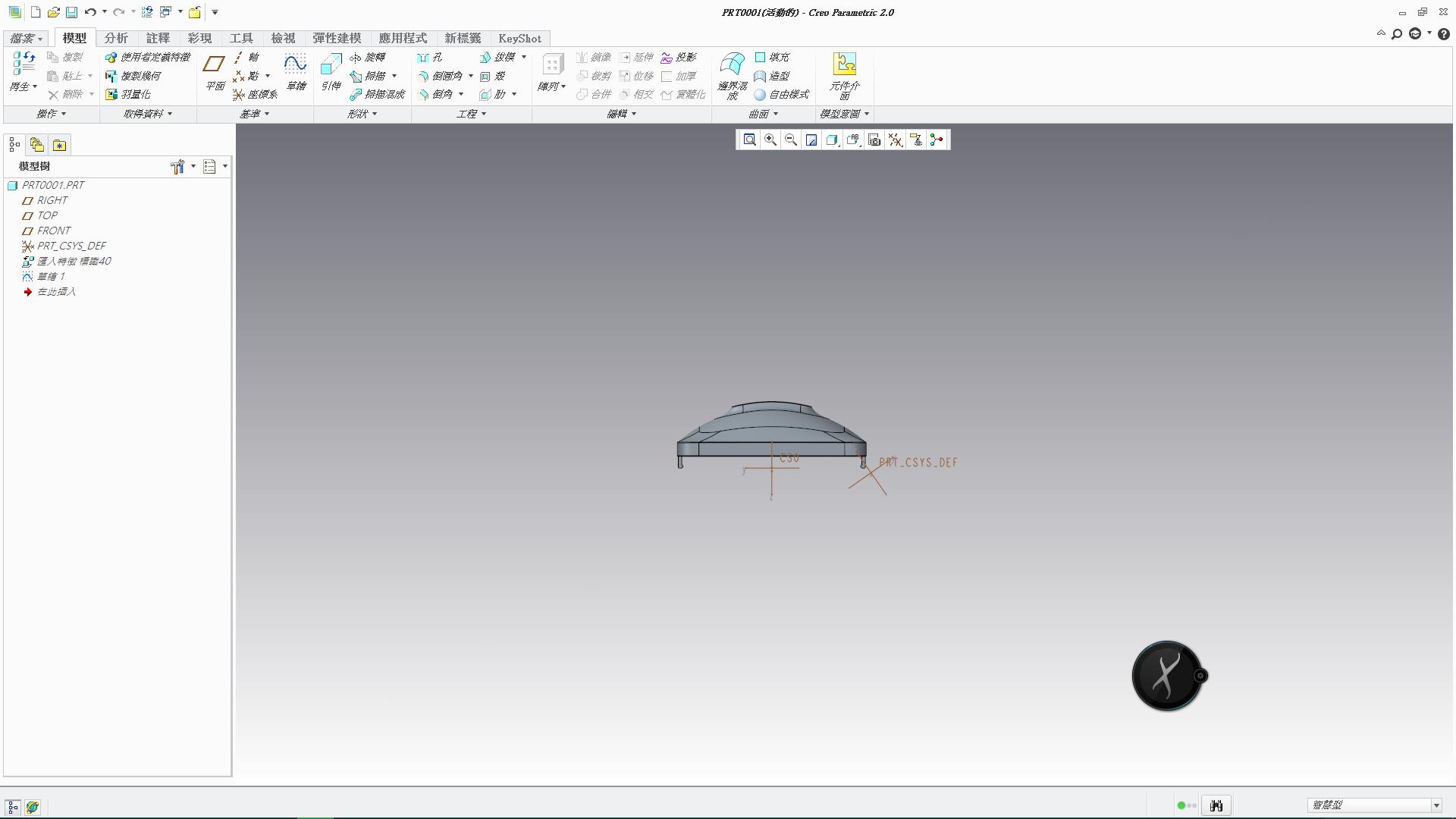Click the Repaint icon in graphics toolbar

(x=811, y=140)
